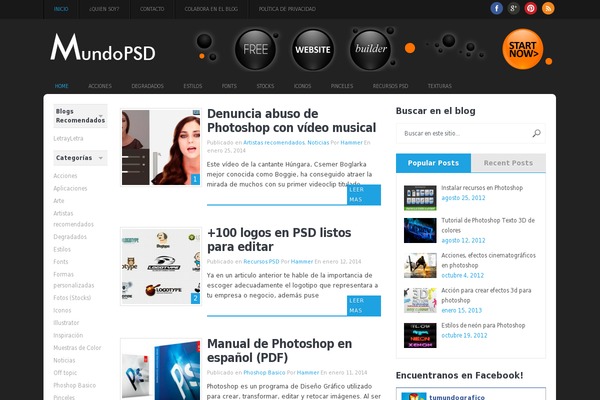Open Illustrator category in sidebar
Image resolution: width=600 pixels, height=400 pixels.
(x=66, y=323)
